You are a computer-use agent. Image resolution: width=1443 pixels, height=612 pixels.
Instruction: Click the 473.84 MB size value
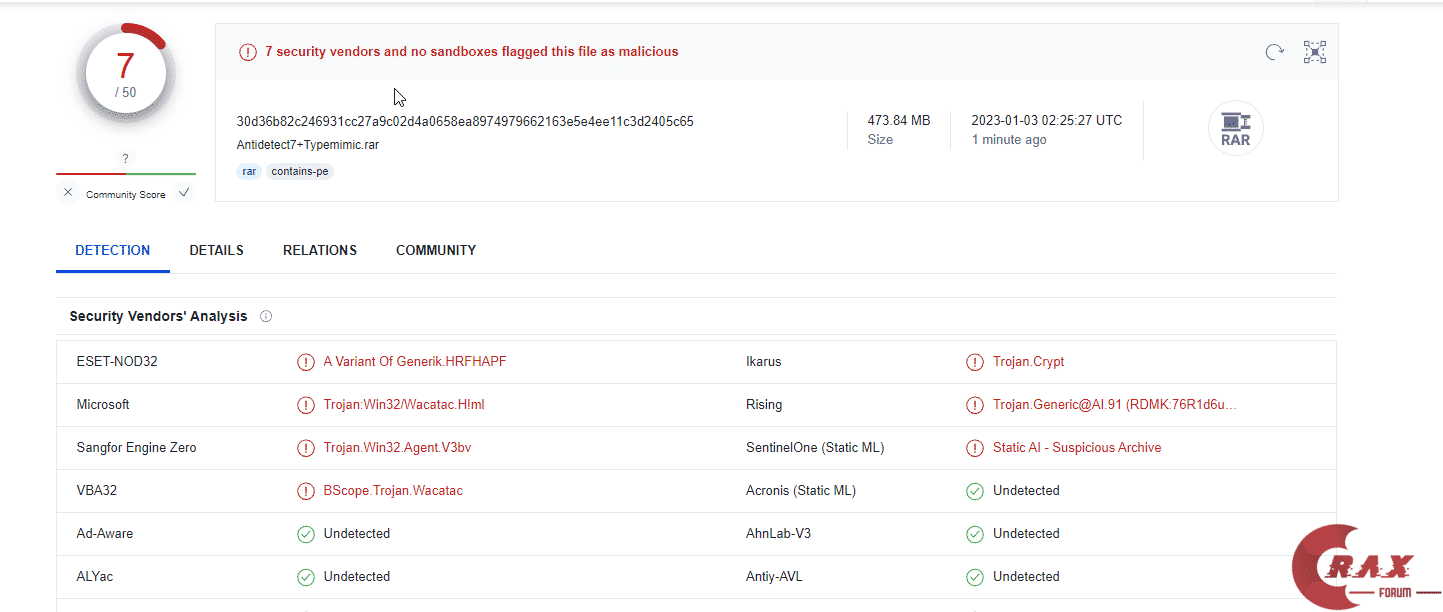point(899,120)
